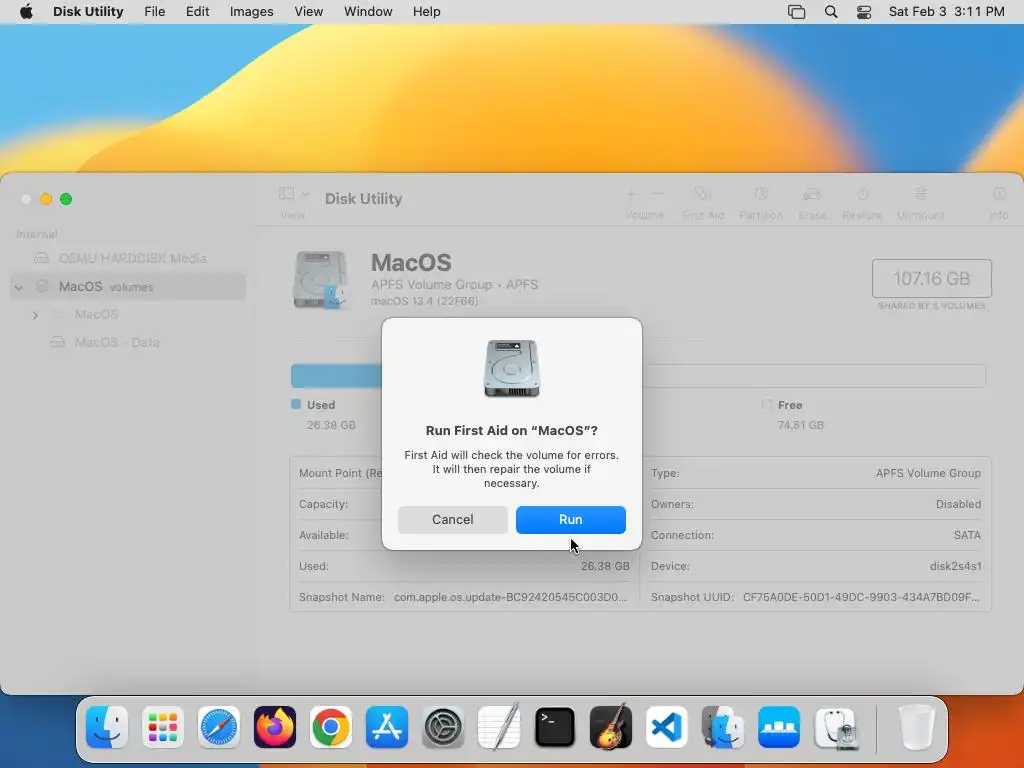Cancel the First Aid dialog
Screen dimensions: 1024x768
[453, 519]
